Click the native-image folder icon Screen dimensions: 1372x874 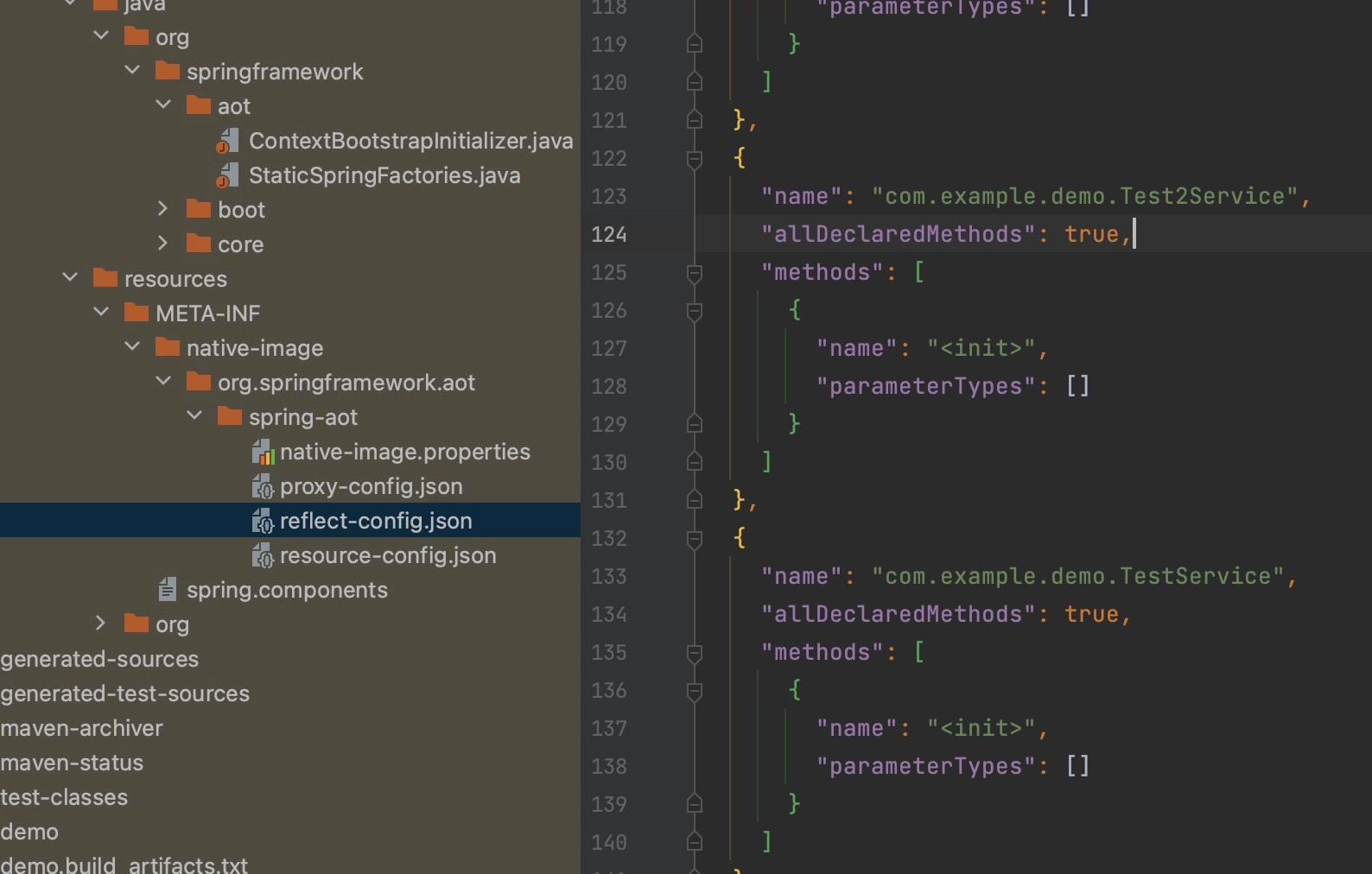[168, 347]
